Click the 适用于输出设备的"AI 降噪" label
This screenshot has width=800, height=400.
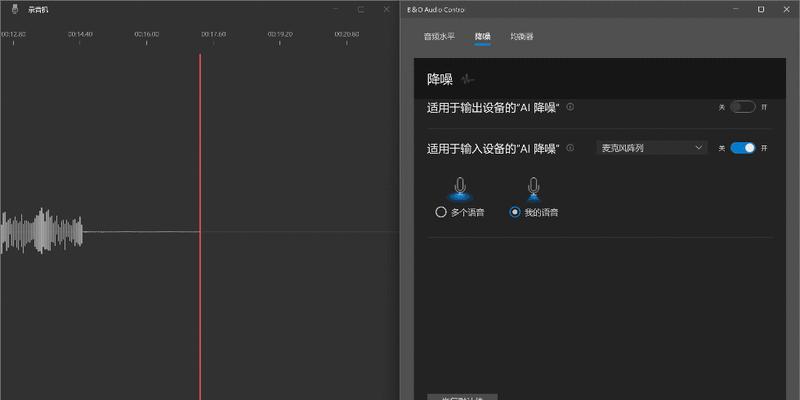(493, 108)
